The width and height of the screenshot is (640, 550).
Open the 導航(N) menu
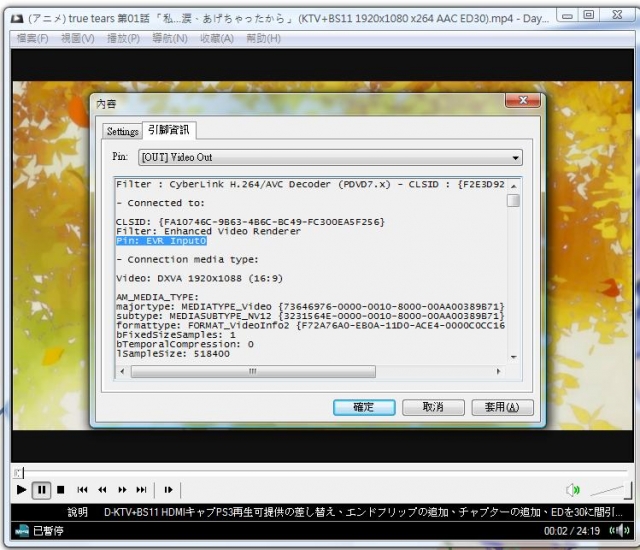click(170, 38)
